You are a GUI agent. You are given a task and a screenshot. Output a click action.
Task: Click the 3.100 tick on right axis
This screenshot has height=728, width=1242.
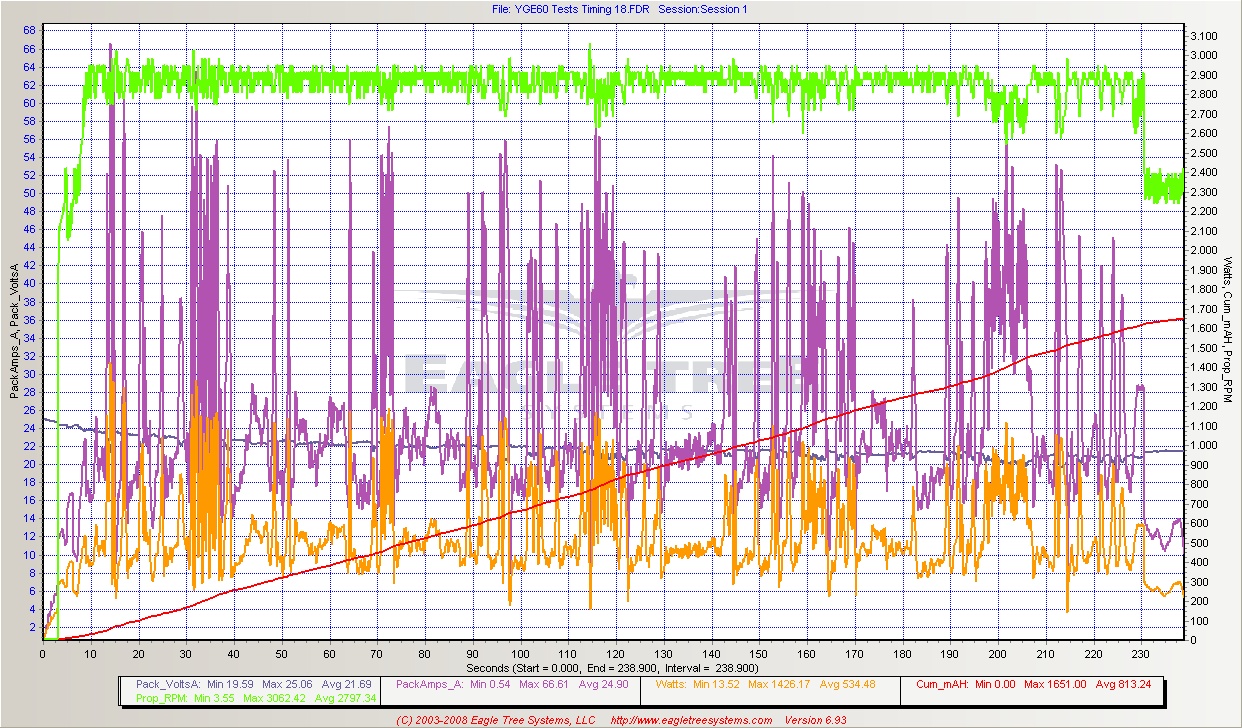[x=1204, y=36]
